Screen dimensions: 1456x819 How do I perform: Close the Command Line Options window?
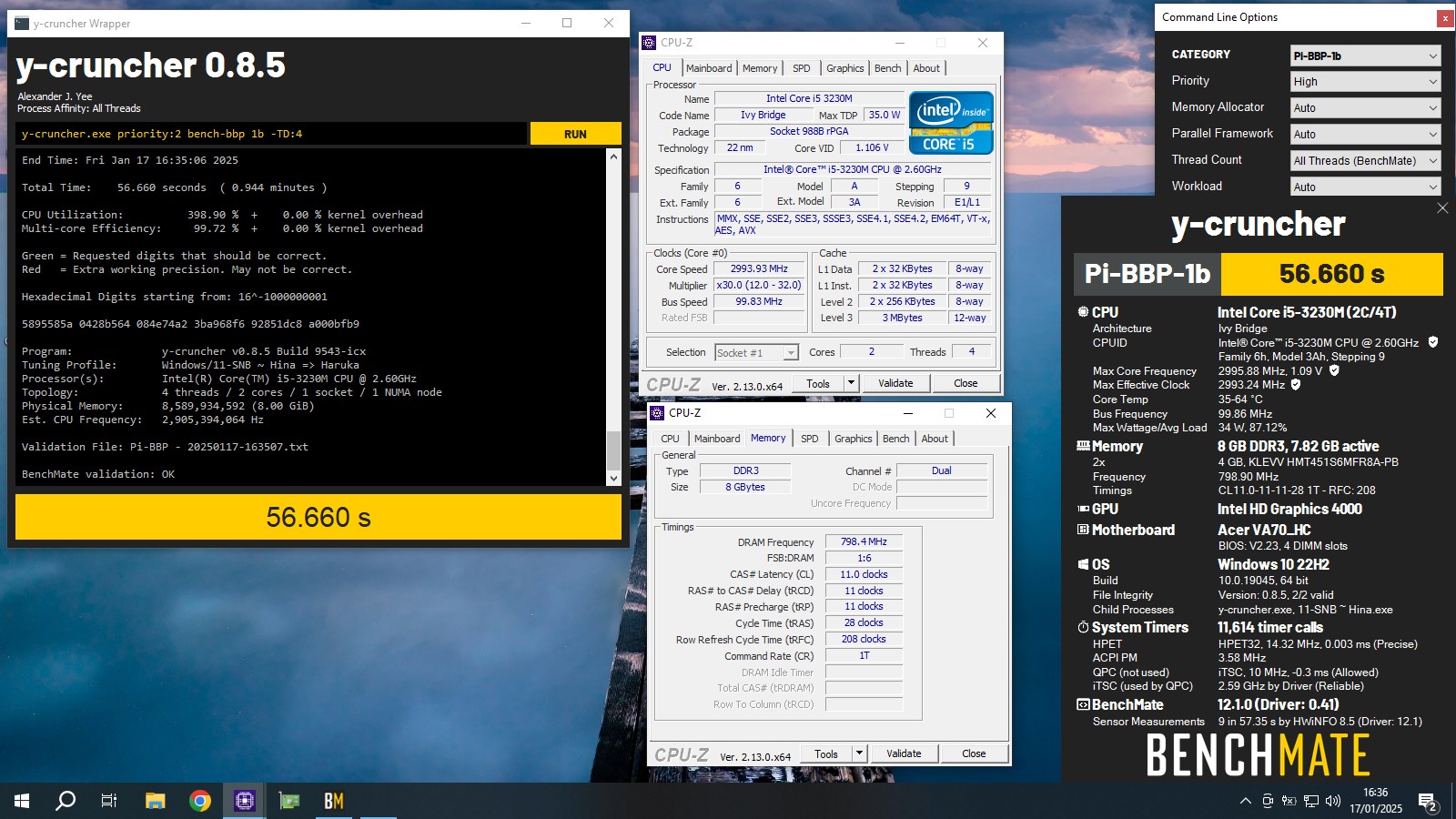pyautogui.click(x=1444, y=17)
